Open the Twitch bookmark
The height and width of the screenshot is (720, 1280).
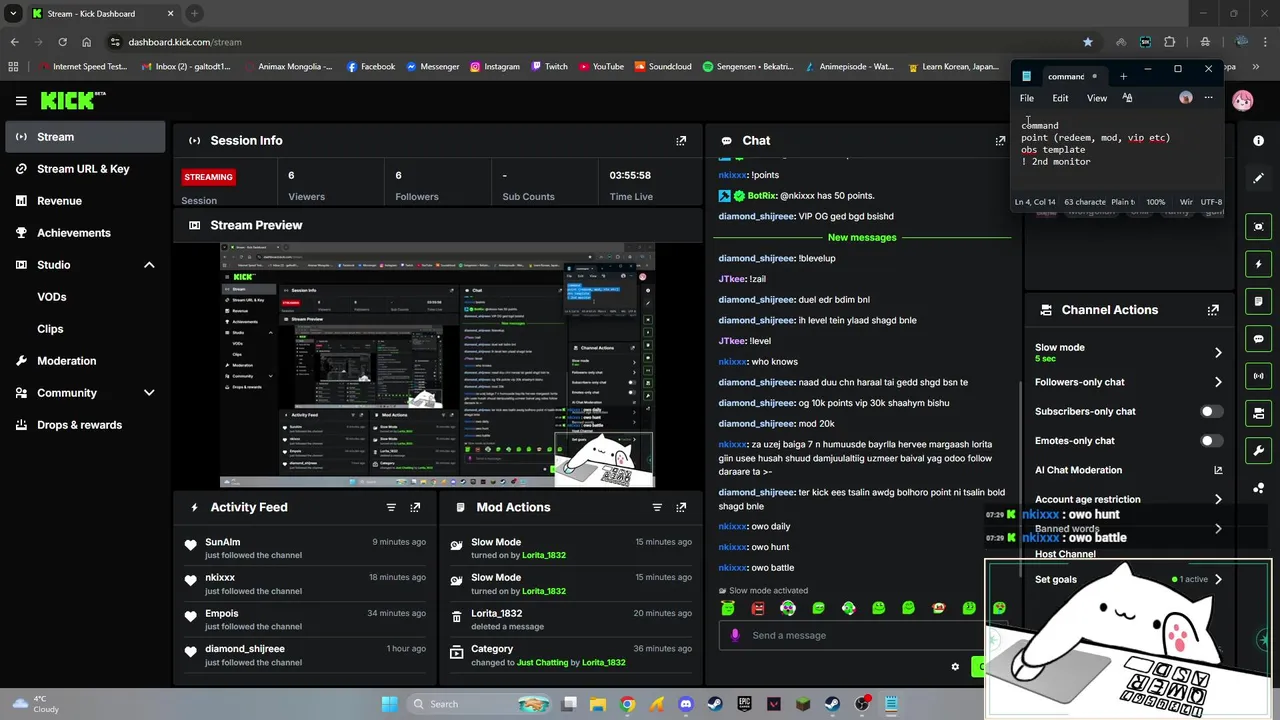(549, 67)
